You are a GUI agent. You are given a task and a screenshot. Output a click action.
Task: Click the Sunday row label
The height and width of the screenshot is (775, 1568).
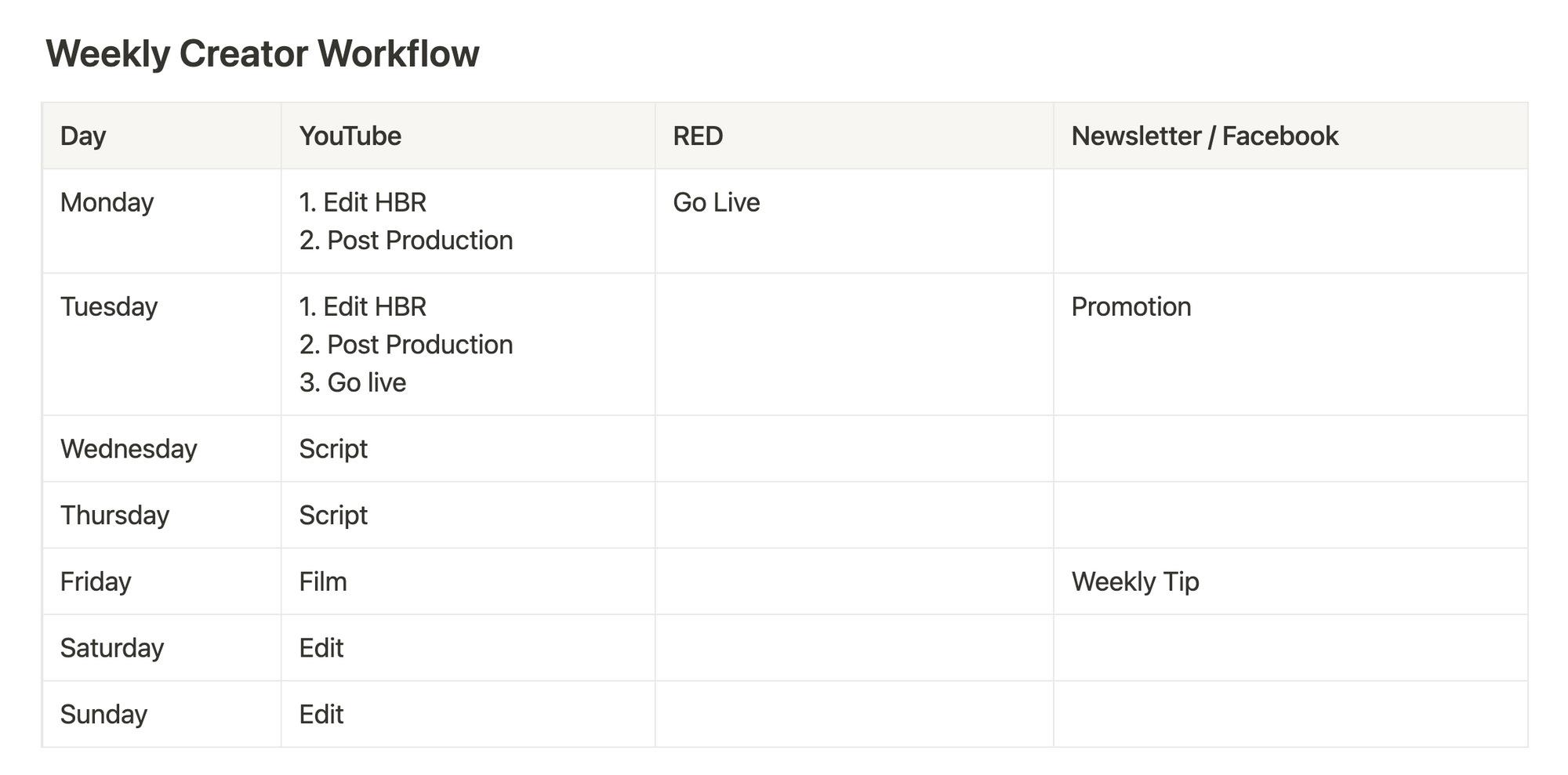click(103, 715)
